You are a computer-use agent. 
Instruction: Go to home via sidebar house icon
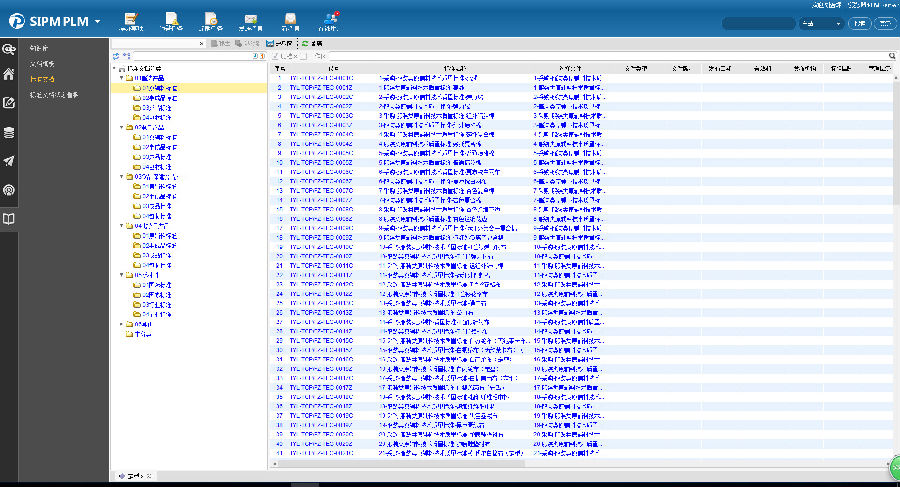pyautogui.click(x=9, y=74)
